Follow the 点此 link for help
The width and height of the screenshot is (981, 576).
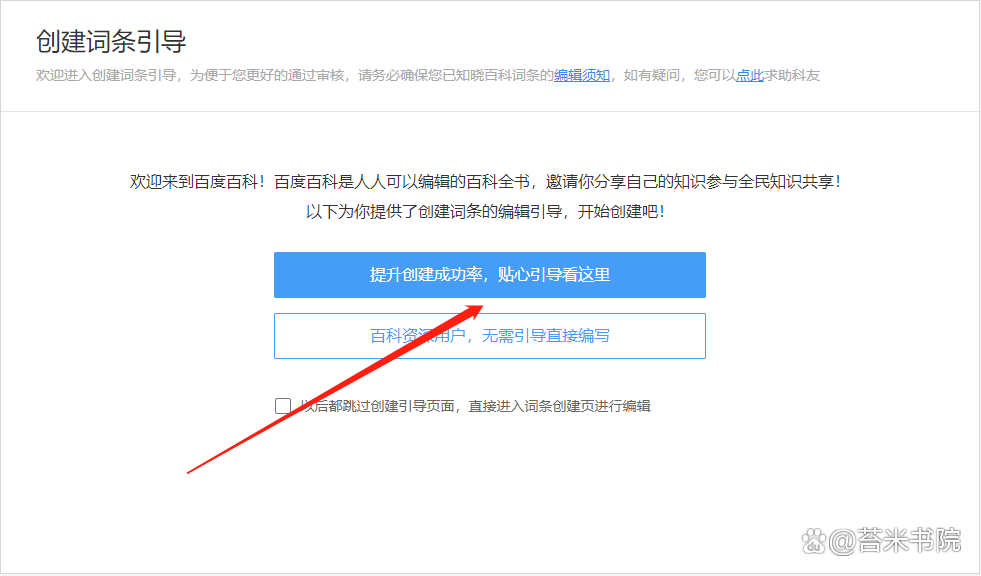750,76
